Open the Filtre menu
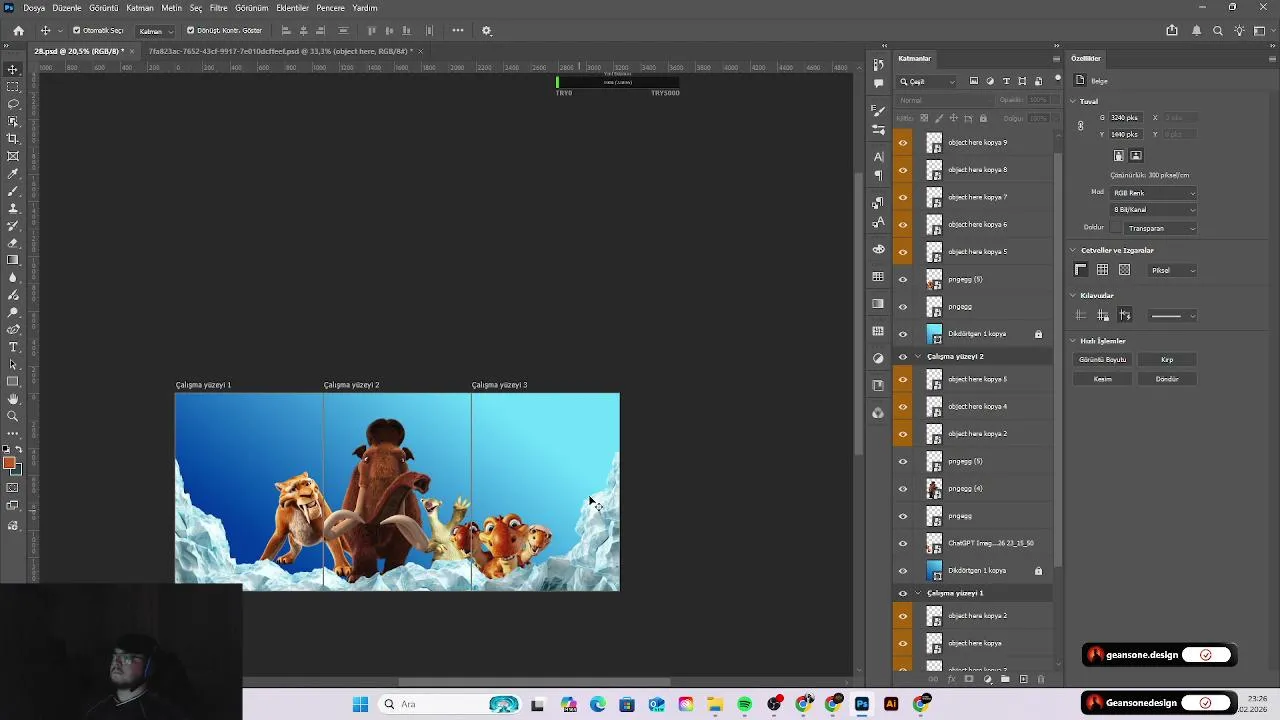Screen dimensions: 1280x720 pyautogui.click(x=218, y=8)
